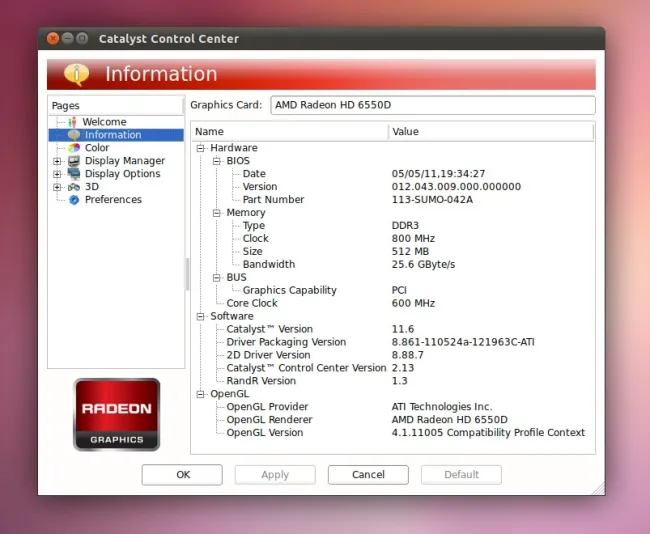This screenshot has width=650, height=534.
Task: Select the OpenGL Provider row
Action: click(393, 407)
